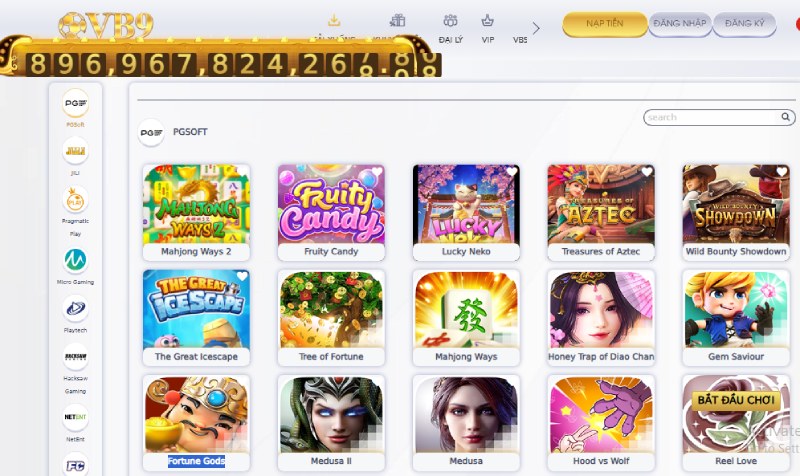Click the Đăng Nhập login button

[x=680, y=23]
